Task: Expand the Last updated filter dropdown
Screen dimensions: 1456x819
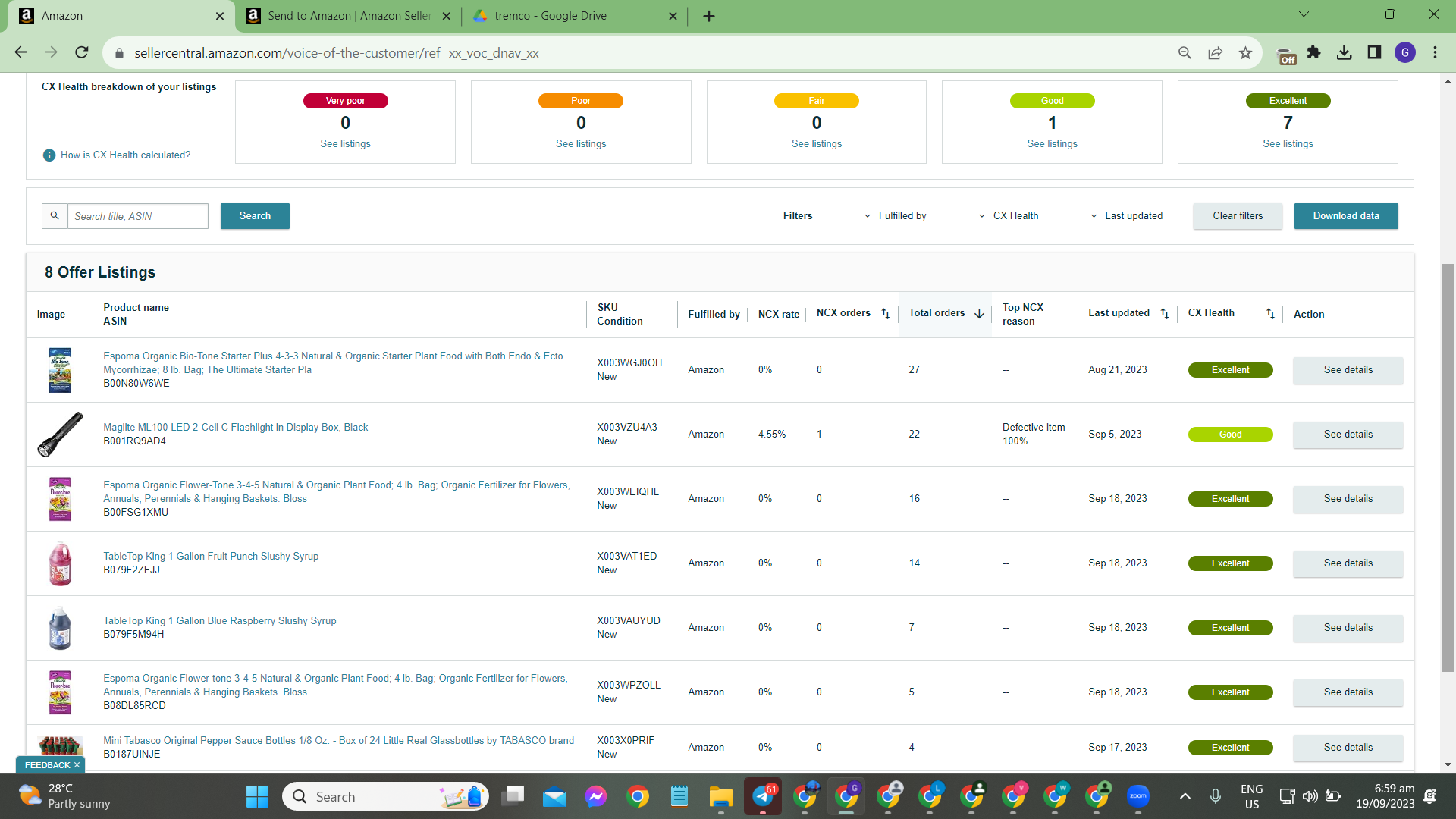Action: [x=1126, y=216]
